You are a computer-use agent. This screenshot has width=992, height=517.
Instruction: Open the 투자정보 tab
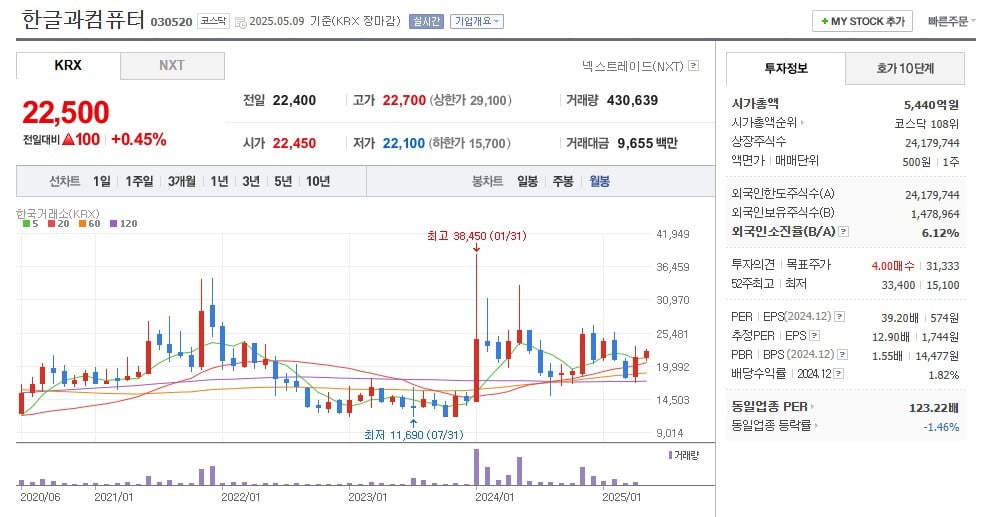coord(786,68)
